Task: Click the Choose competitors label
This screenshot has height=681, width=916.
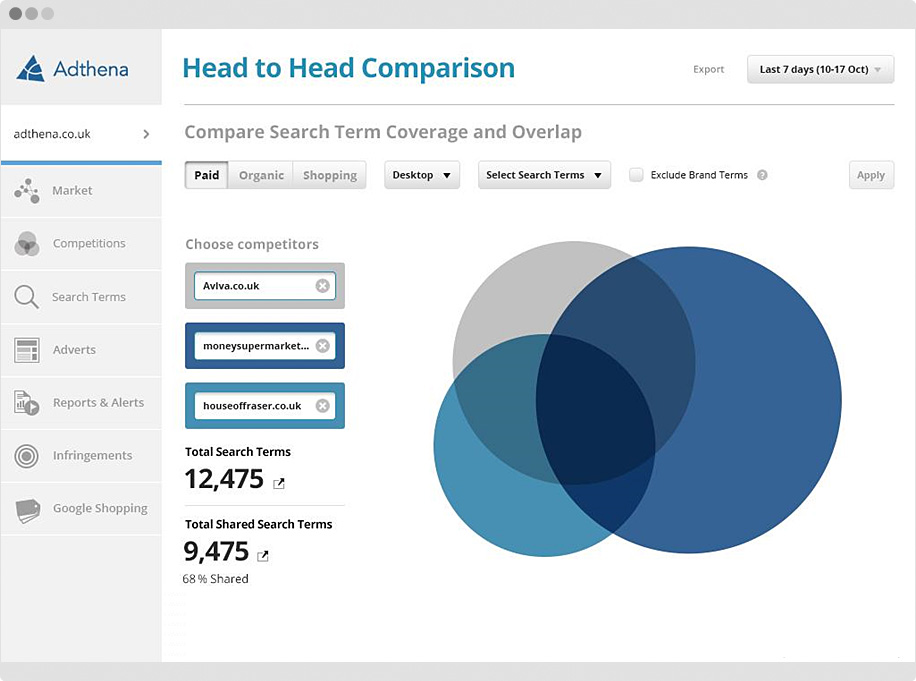Action: tap(252, 244)
